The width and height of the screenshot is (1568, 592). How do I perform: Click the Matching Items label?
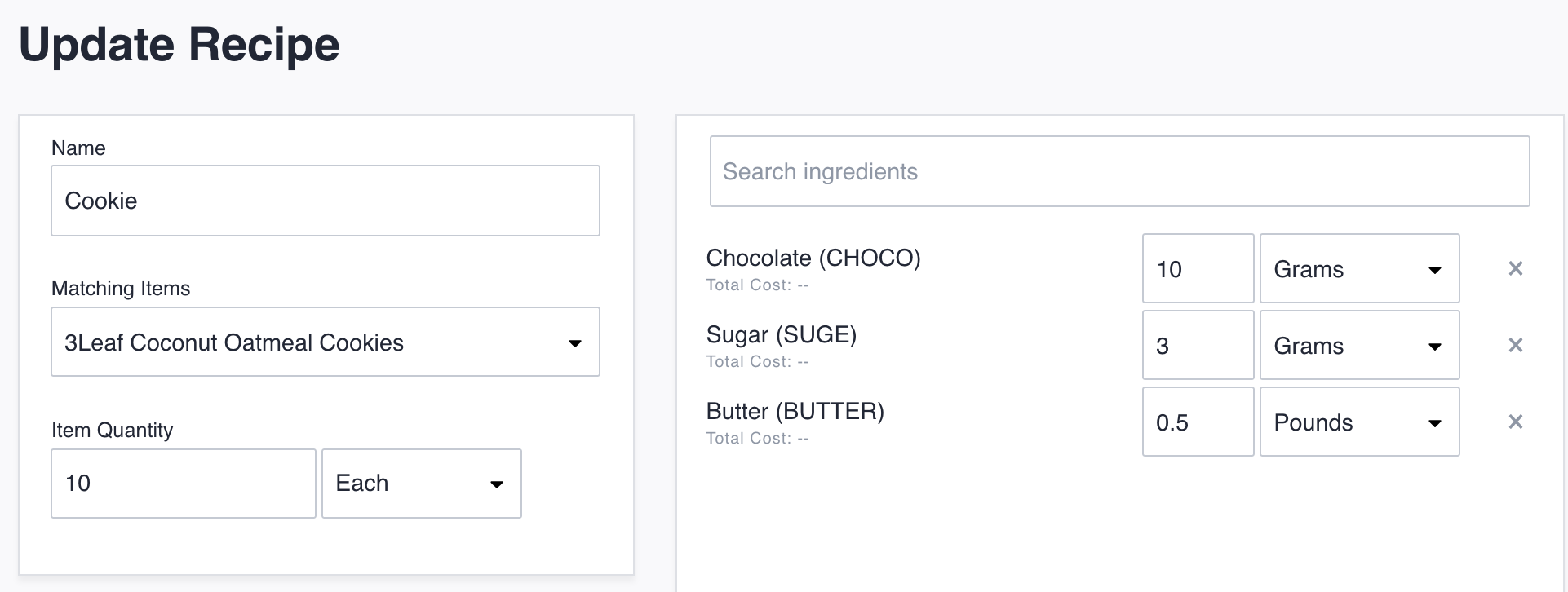pos(121,288)
